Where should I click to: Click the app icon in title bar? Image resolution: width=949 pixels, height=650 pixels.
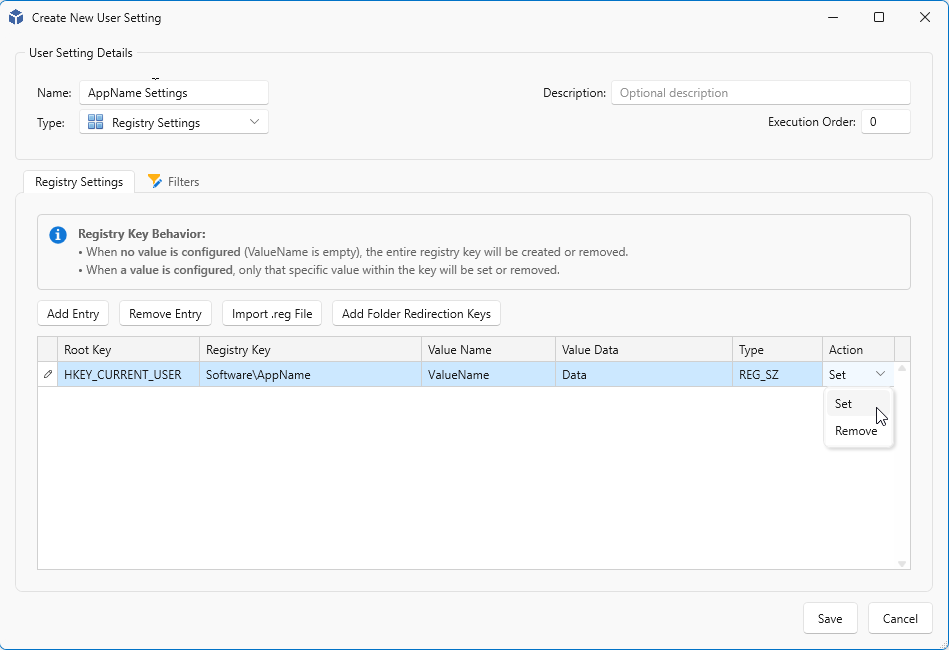pyautogui.click(x=16, y=17)
